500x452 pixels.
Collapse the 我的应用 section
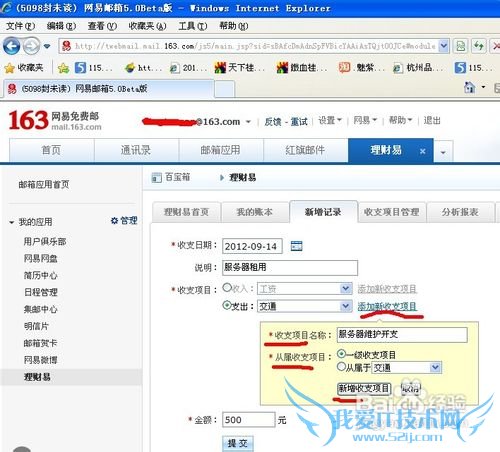[12, 222]
